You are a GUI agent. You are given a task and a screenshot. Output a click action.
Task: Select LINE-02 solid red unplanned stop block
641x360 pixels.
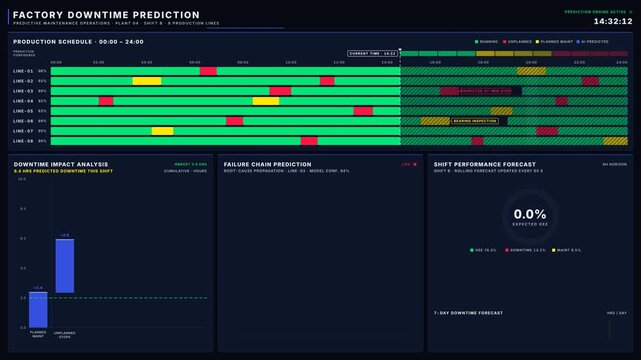[327, 81]
